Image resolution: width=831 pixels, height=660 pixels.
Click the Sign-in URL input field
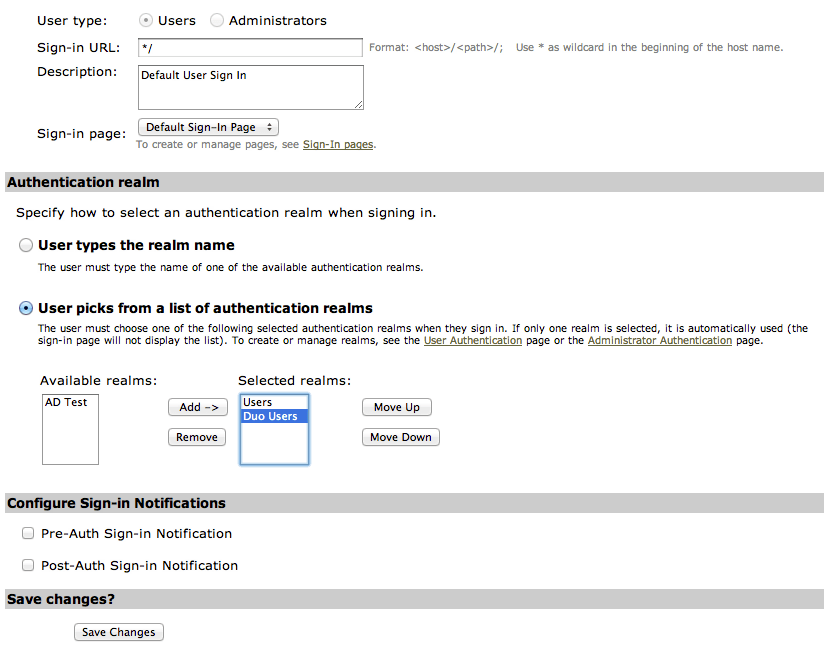tap(250, 47)
